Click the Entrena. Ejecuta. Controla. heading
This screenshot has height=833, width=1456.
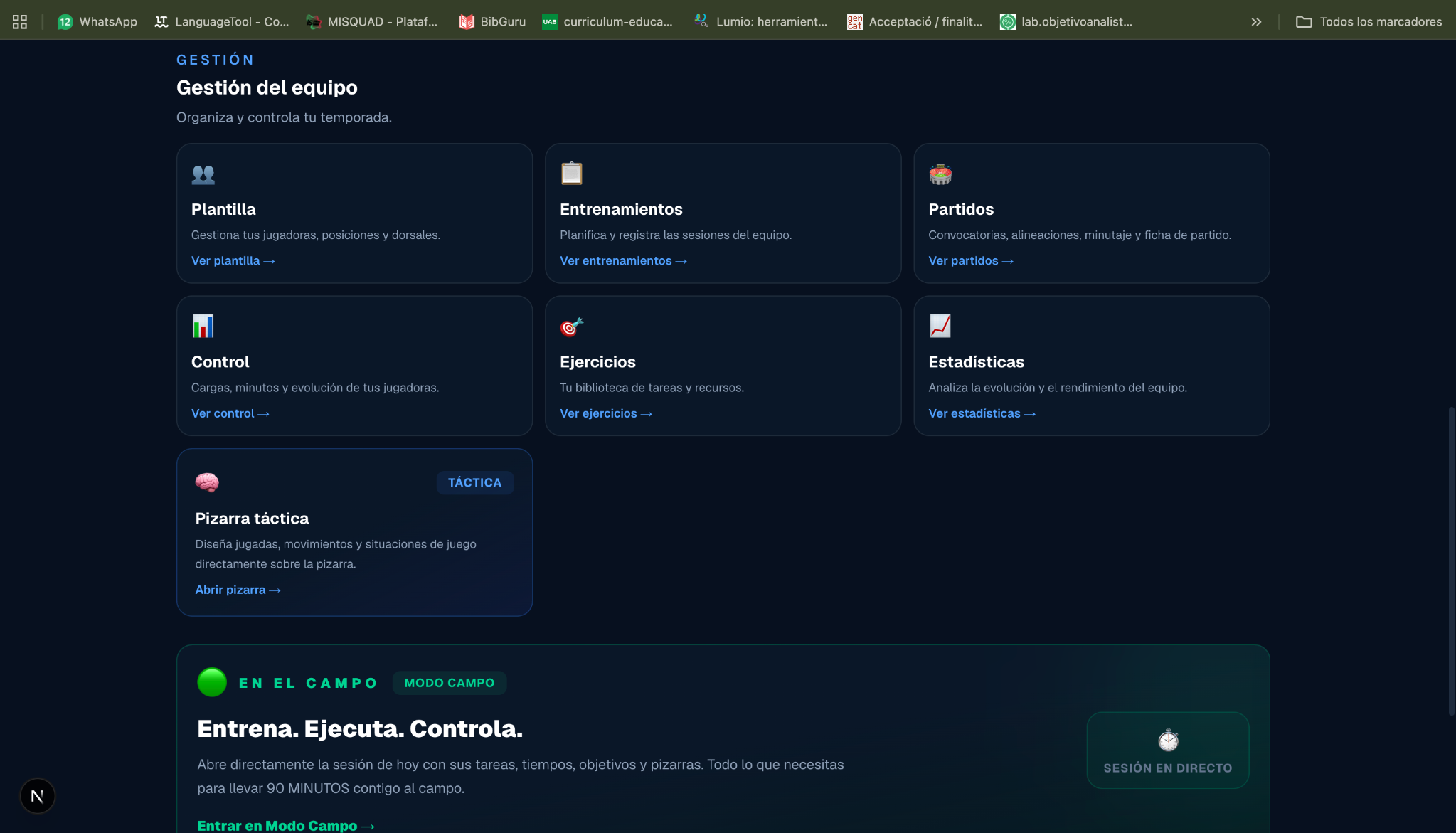[x=360, y=728]
